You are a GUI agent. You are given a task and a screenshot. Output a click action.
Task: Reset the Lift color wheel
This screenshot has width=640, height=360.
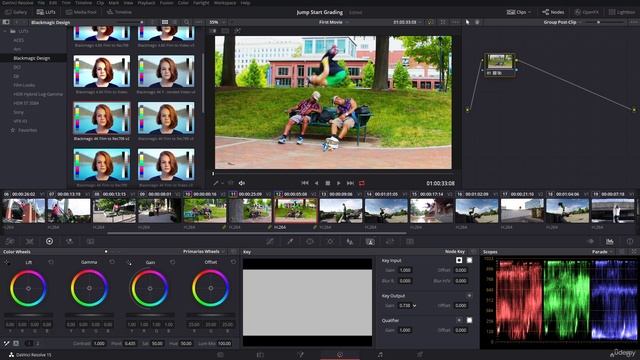click(51, 262)
